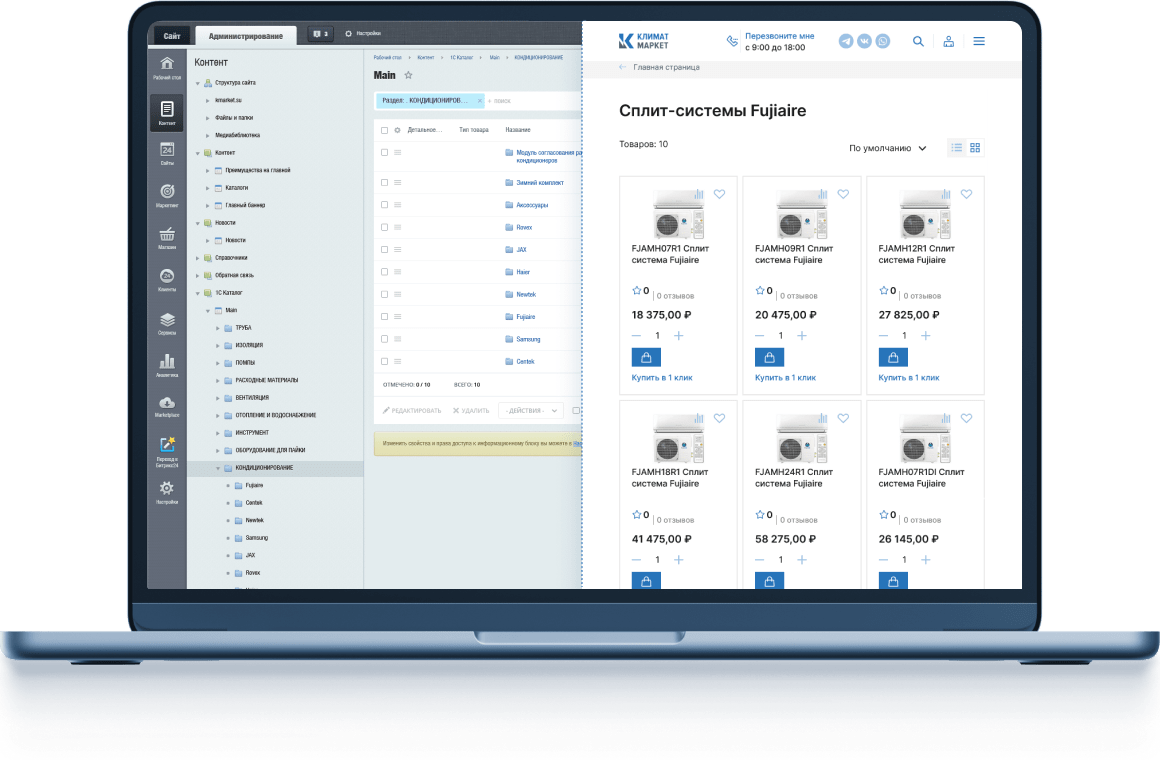
Task: Click the Marketplace cloud icon
Action: pyautogui.click(x=167, y=403)
